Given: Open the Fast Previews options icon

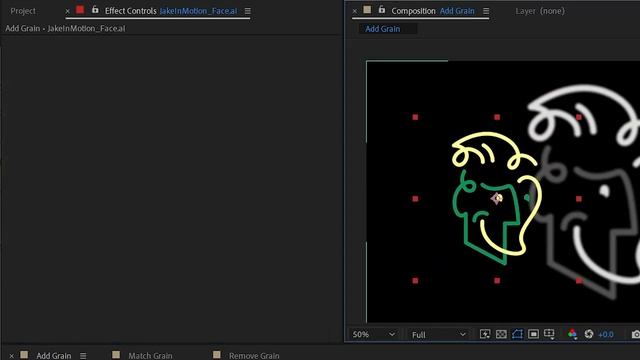Looking at the screenshot, I should click(x=485, y=334).
